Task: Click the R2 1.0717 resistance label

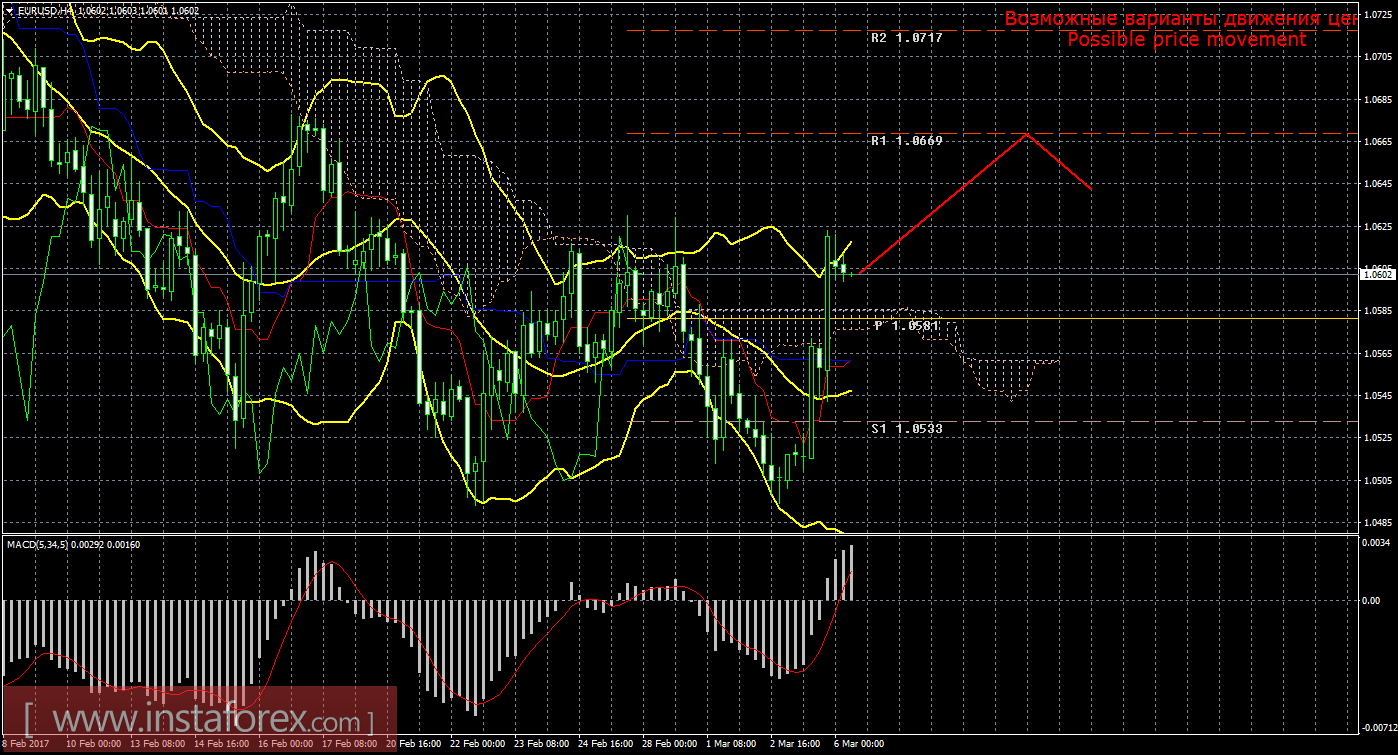Action: point(906,38)
